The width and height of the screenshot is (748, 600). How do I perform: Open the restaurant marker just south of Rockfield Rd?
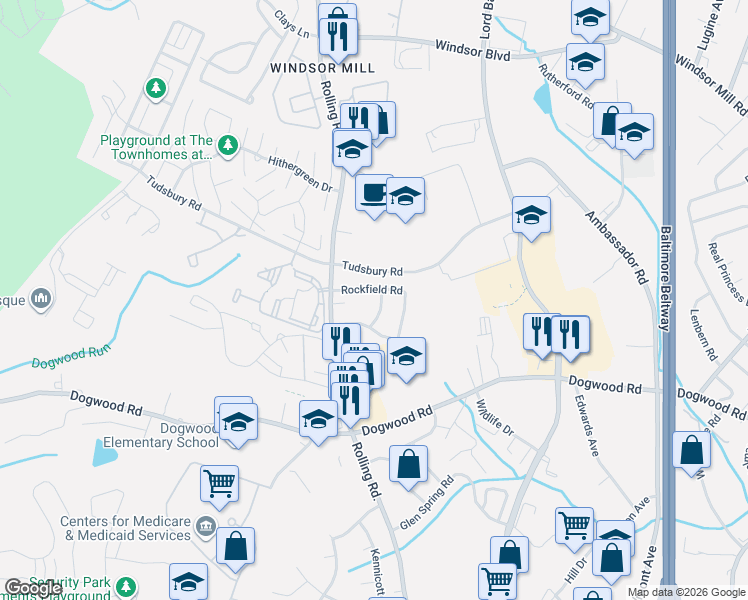click(341, 343)
